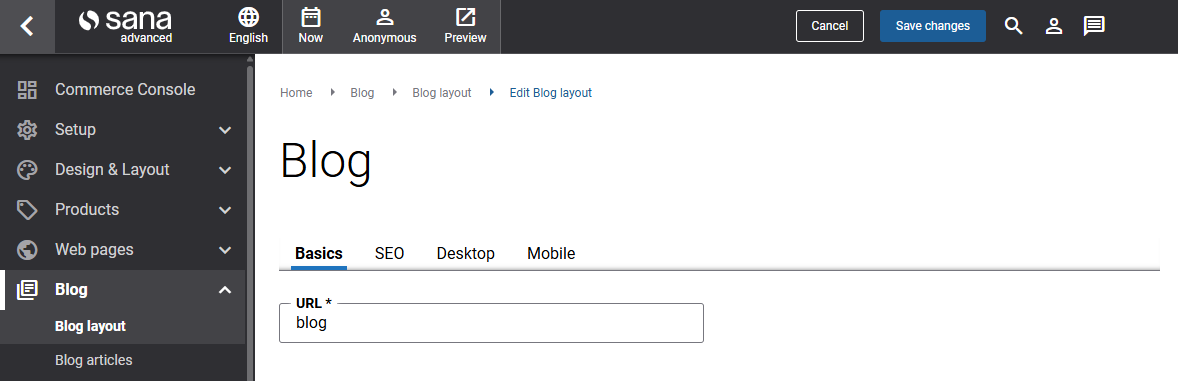The width and height of the screenshot is (1178, 381).
Task: Click the Setup gear icon
Action: (x=27, y=129)
